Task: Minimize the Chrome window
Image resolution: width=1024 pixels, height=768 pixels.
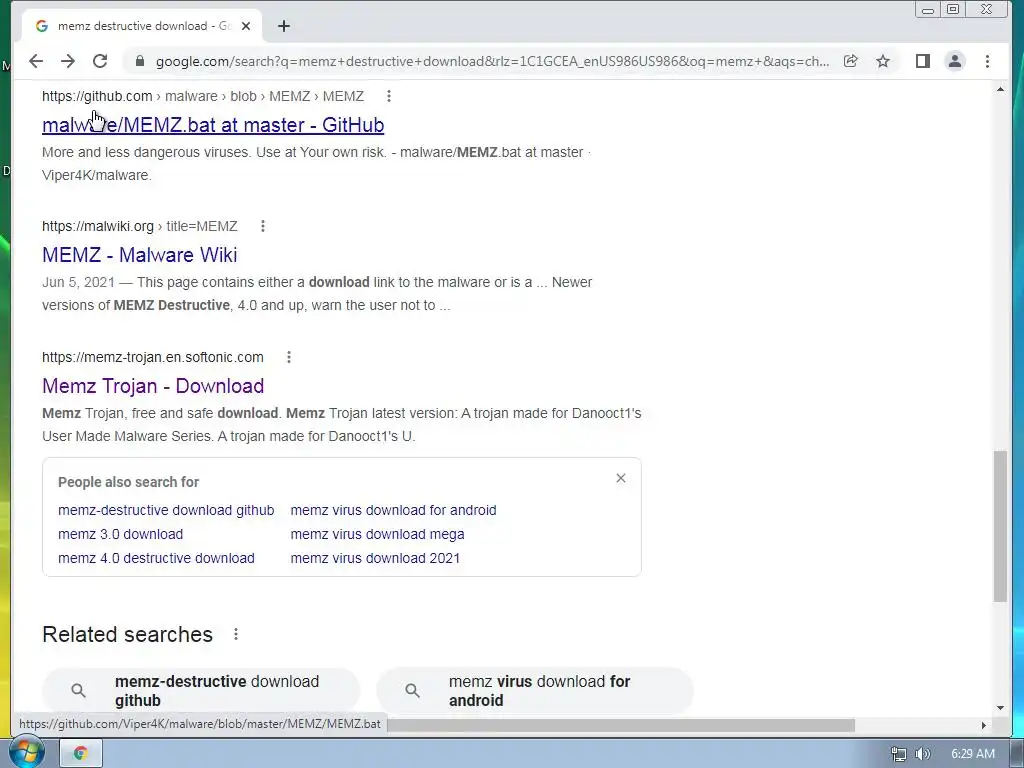Action: coord(927,10)
